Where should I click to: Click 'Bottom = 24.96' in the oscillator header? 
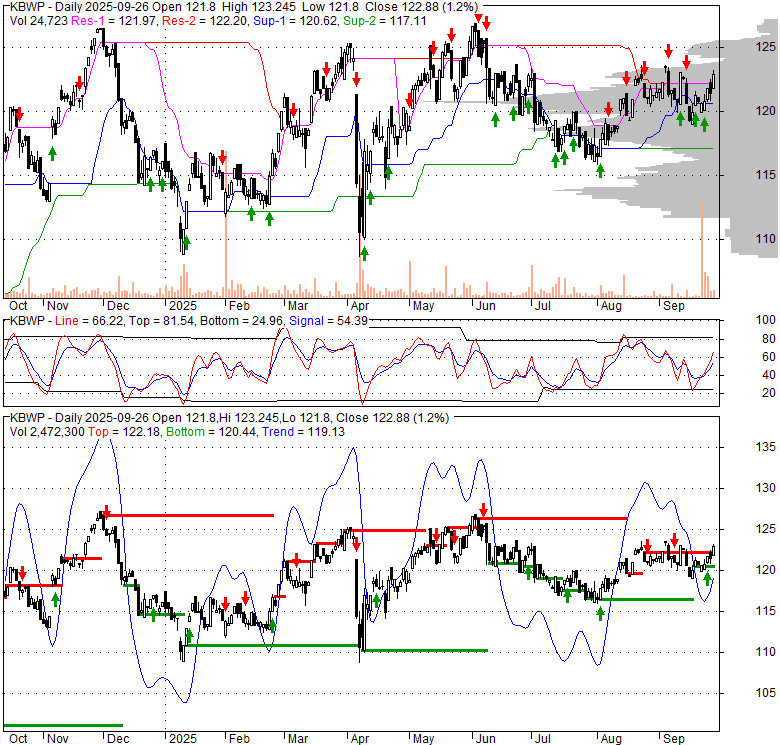(242, 321)
